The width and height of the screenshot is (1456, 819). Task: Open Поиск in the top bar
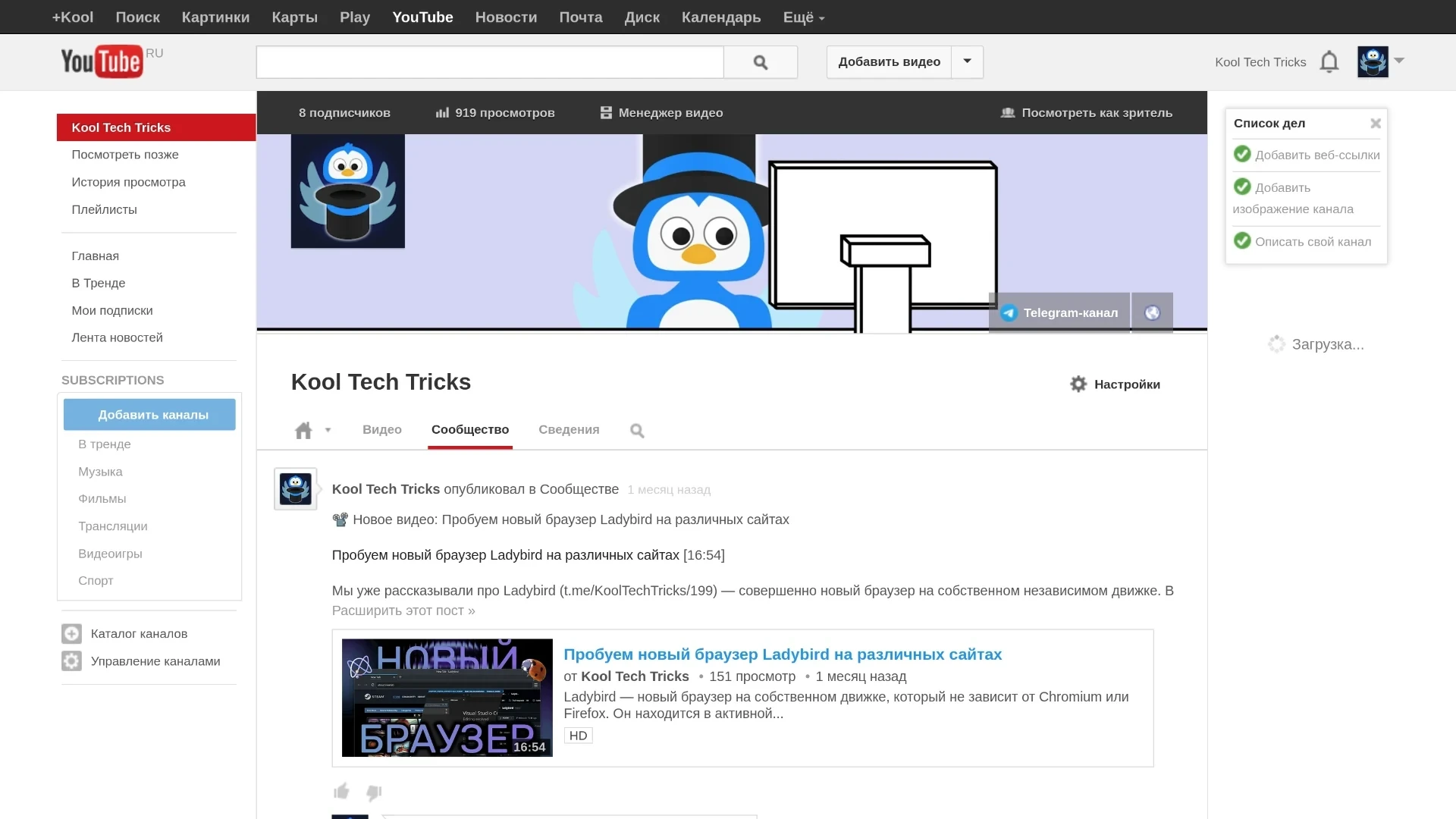(x=137, y=17)
